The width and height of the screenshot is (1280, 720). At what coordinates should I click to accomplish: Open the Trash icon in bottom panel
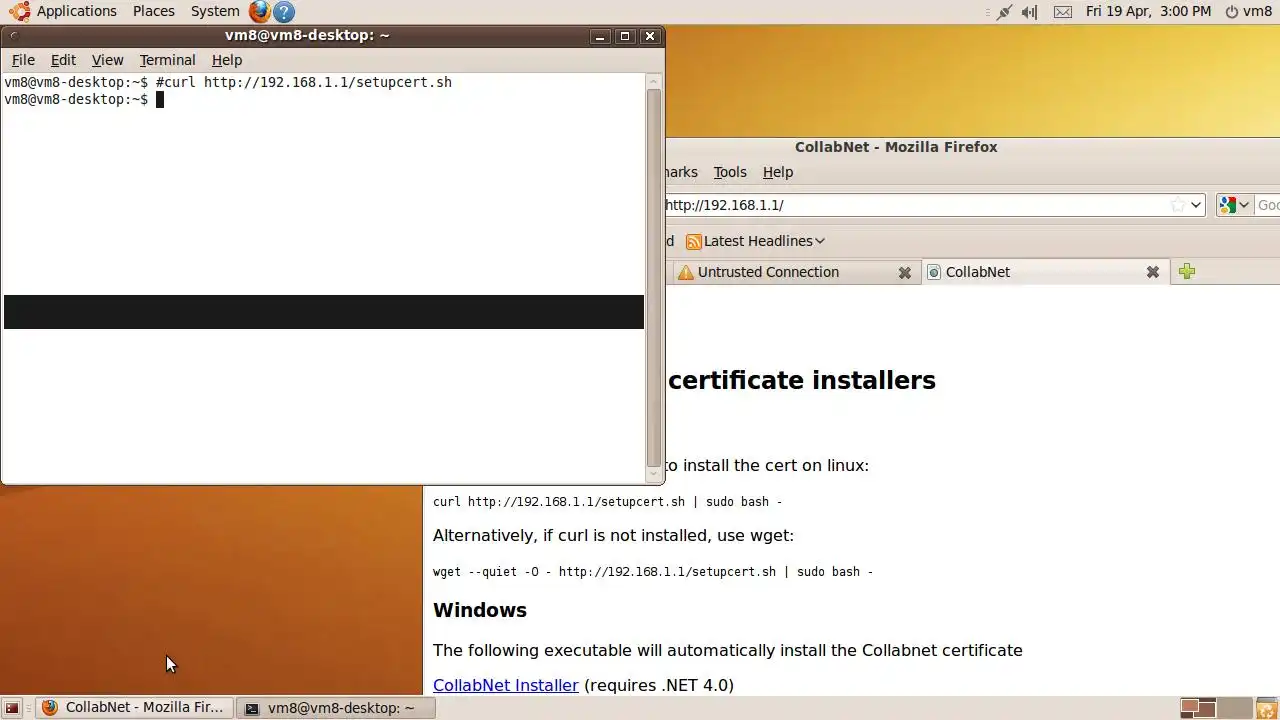(1267, 708)
